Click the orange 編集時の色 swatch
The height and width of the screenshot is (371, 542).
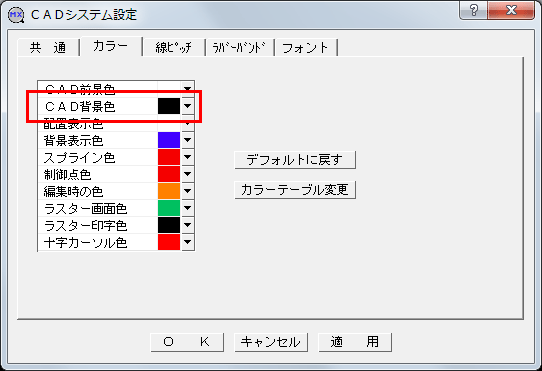pyautogui.click(x=169, y=191)
